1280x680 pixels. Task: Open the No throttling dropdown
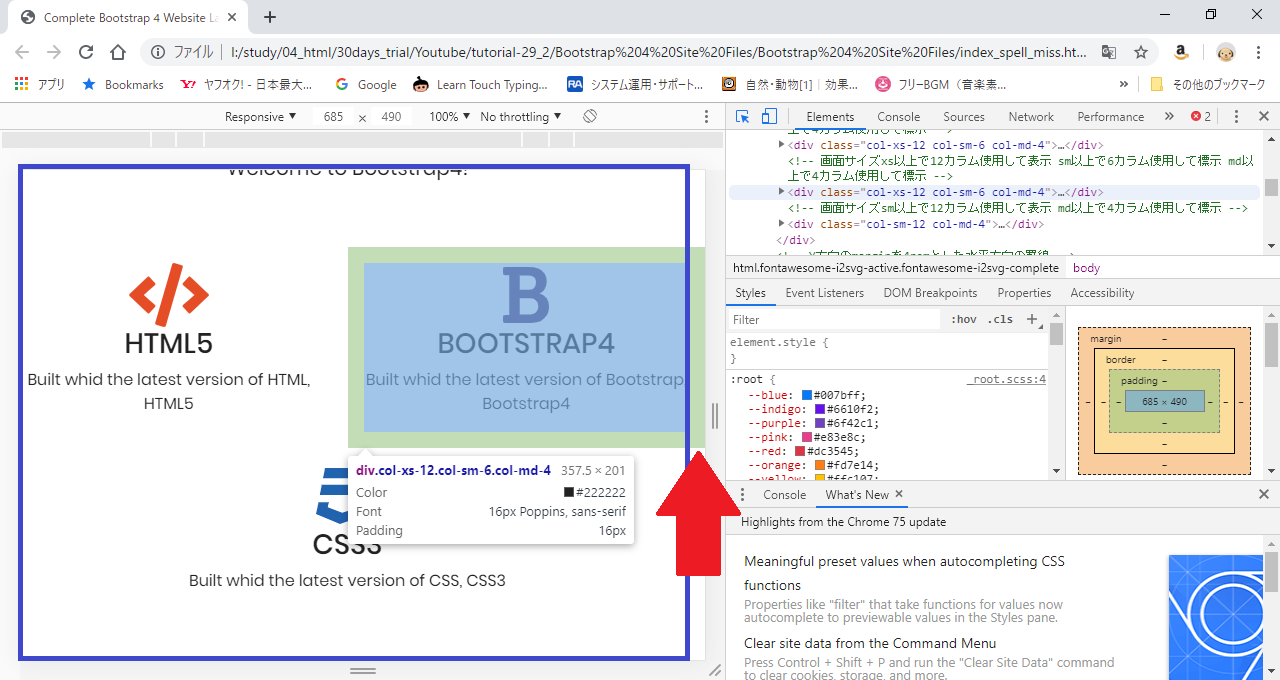(519, 117)
